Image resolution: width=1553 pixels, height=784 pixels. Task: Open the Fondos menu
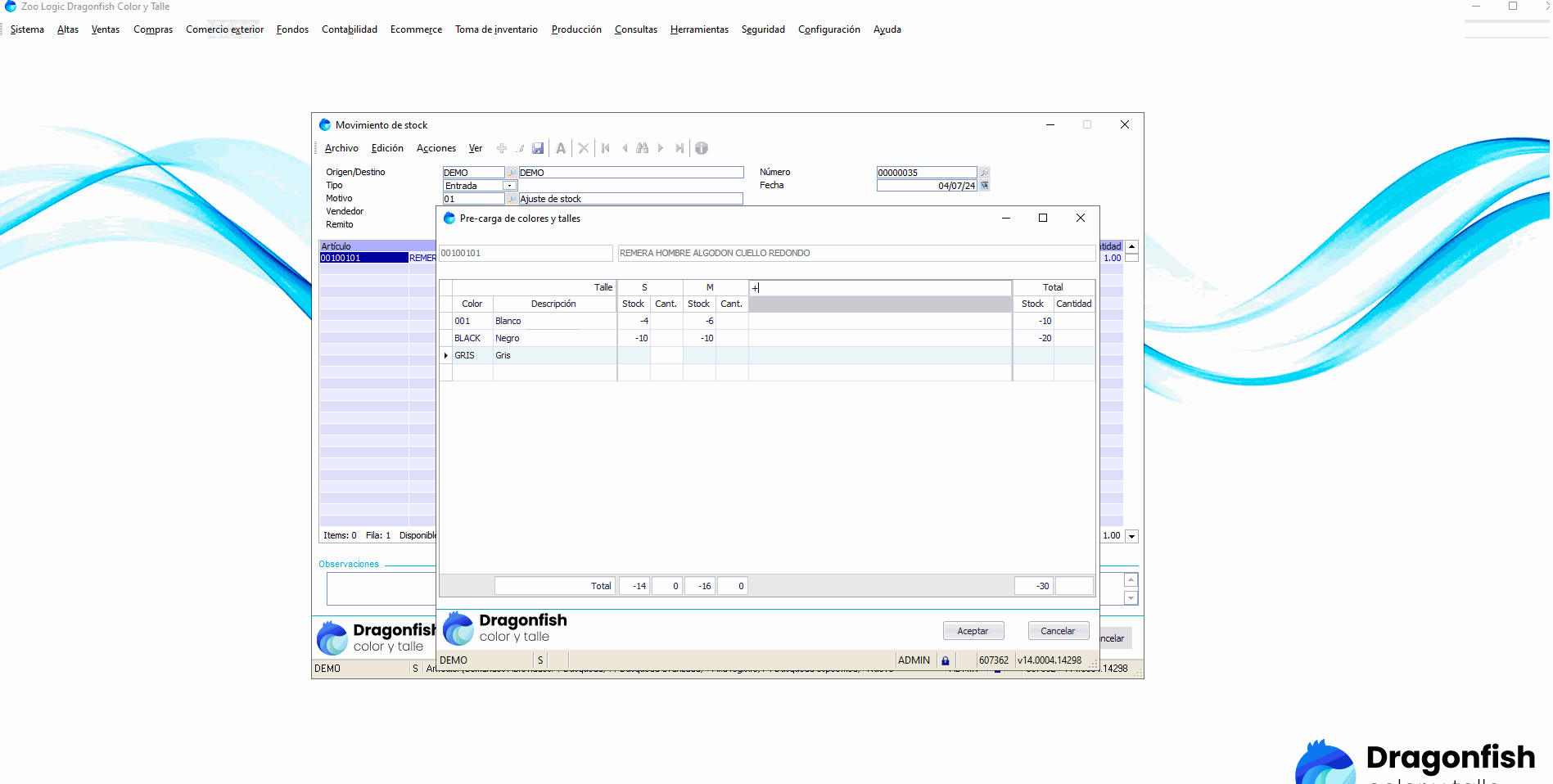[292, 29]
